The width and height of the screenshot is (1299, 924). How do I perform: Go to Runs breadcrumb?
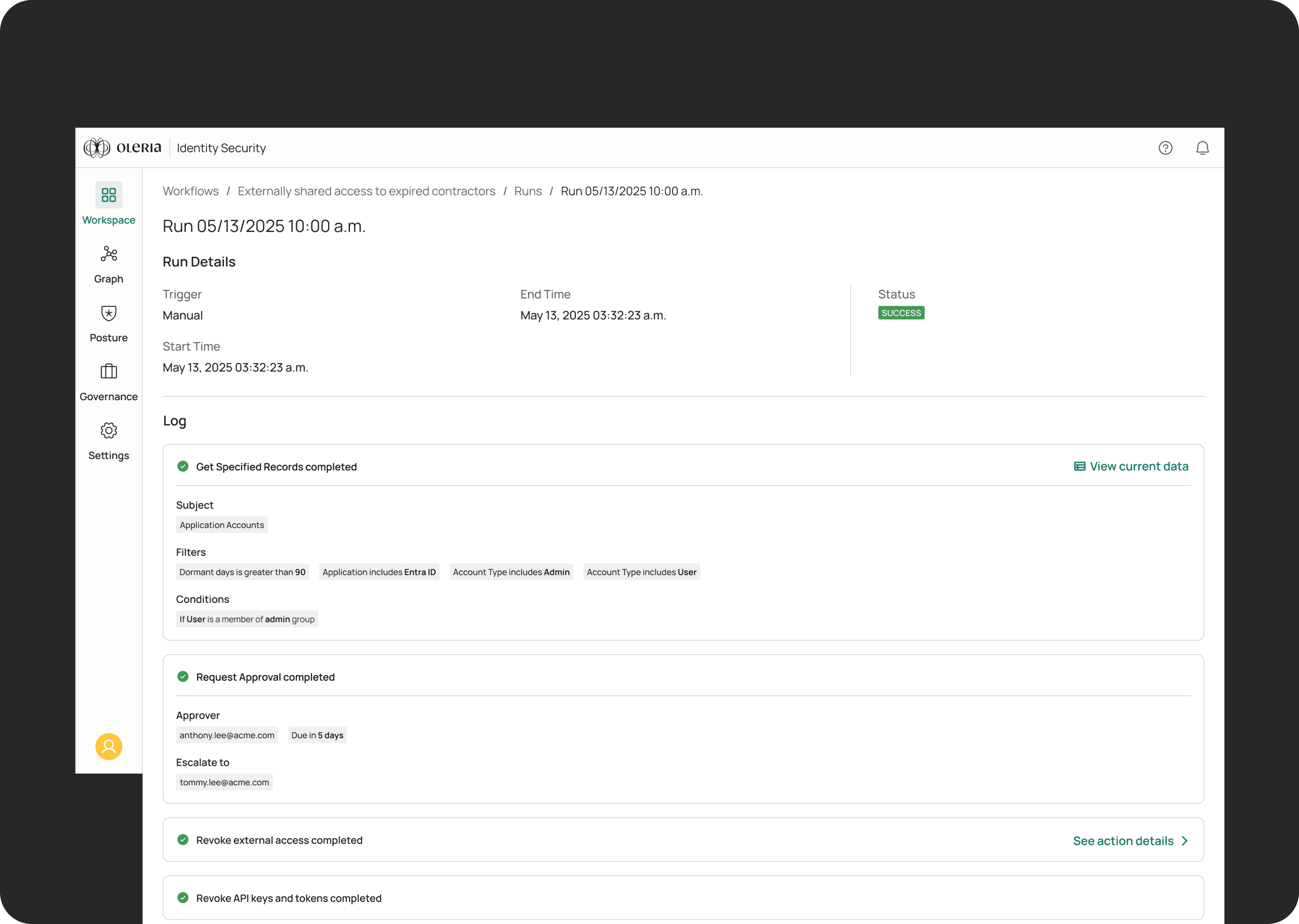point(528,191)
